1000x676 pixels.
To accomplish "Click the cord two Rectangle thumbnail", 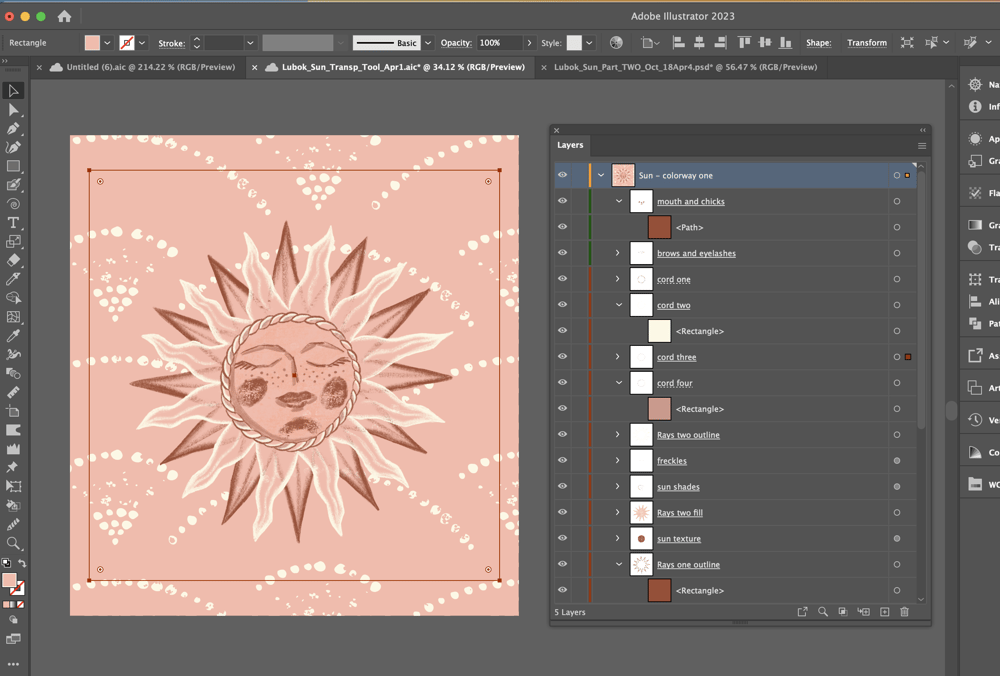I will [659, 331].
